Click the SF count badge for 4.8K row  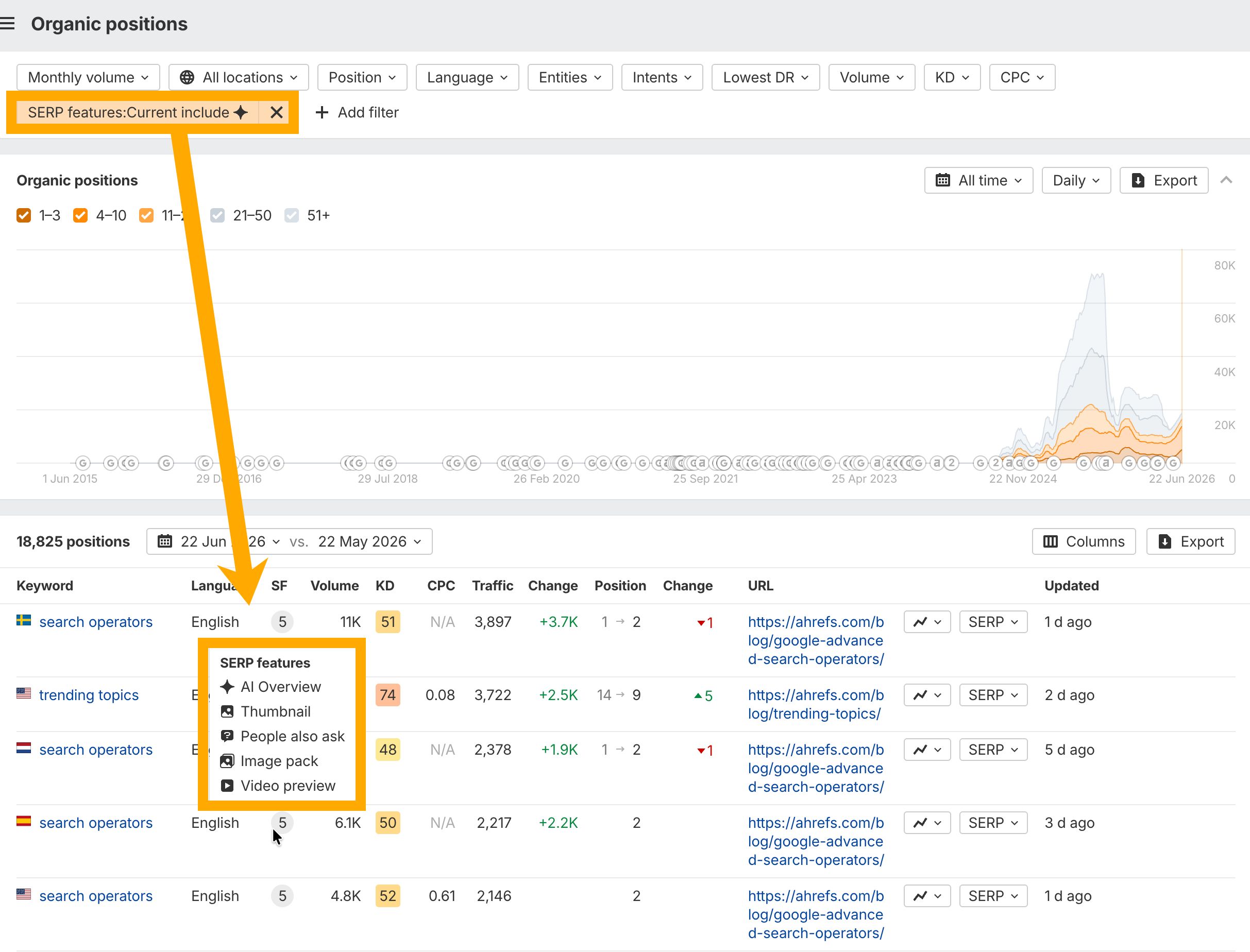[x=282, y=896]
